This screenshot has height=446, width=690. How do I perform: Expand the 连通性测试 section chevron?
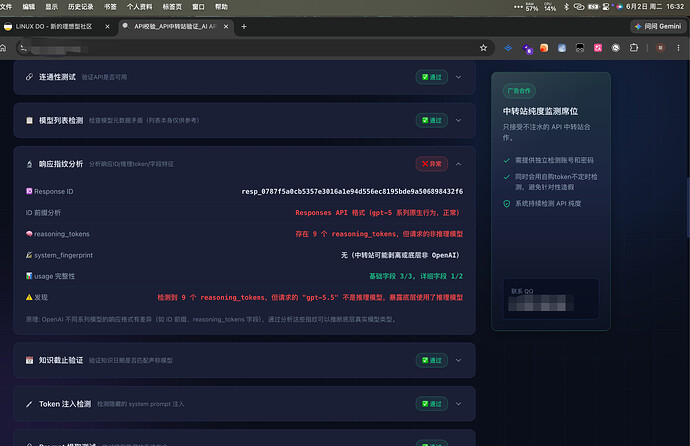[x=459, y=77]
